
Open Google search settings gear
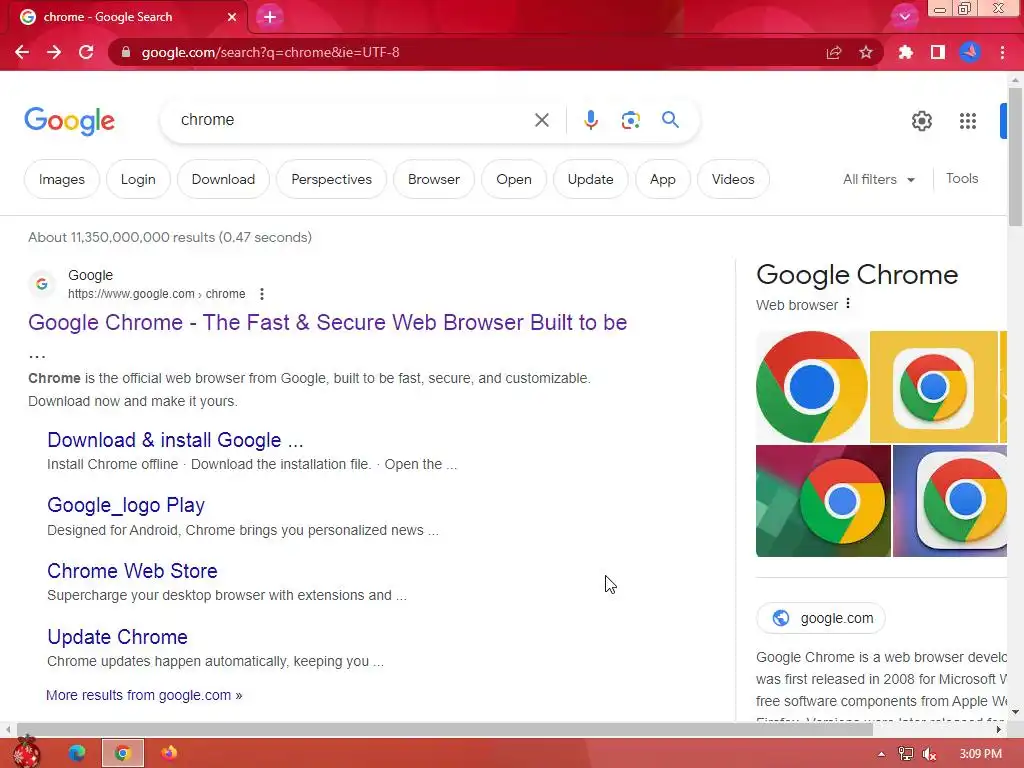pos(921,121)
